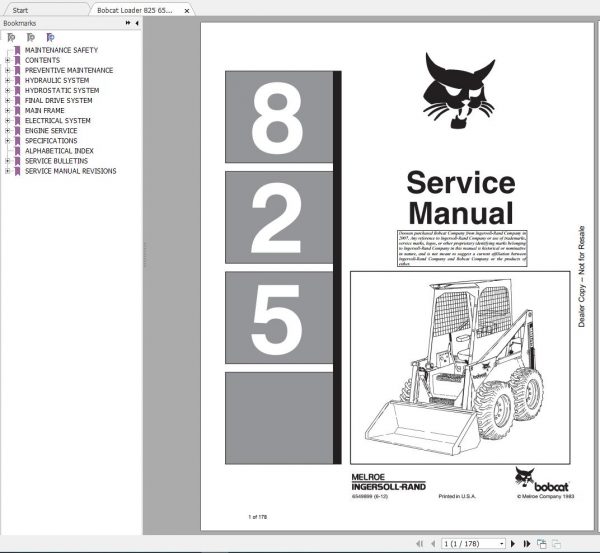Go to the previous page
600x553 pixels.
pyautogui.click(x=433, y=543)
